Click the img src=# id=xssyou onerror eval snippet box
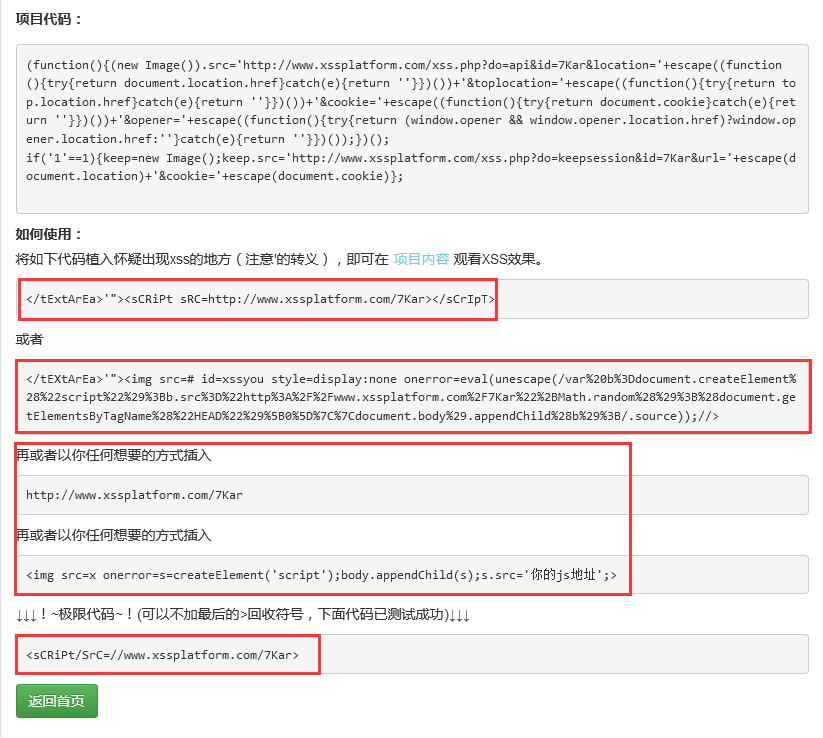This screenshot has width=823, height=738. 412,397
